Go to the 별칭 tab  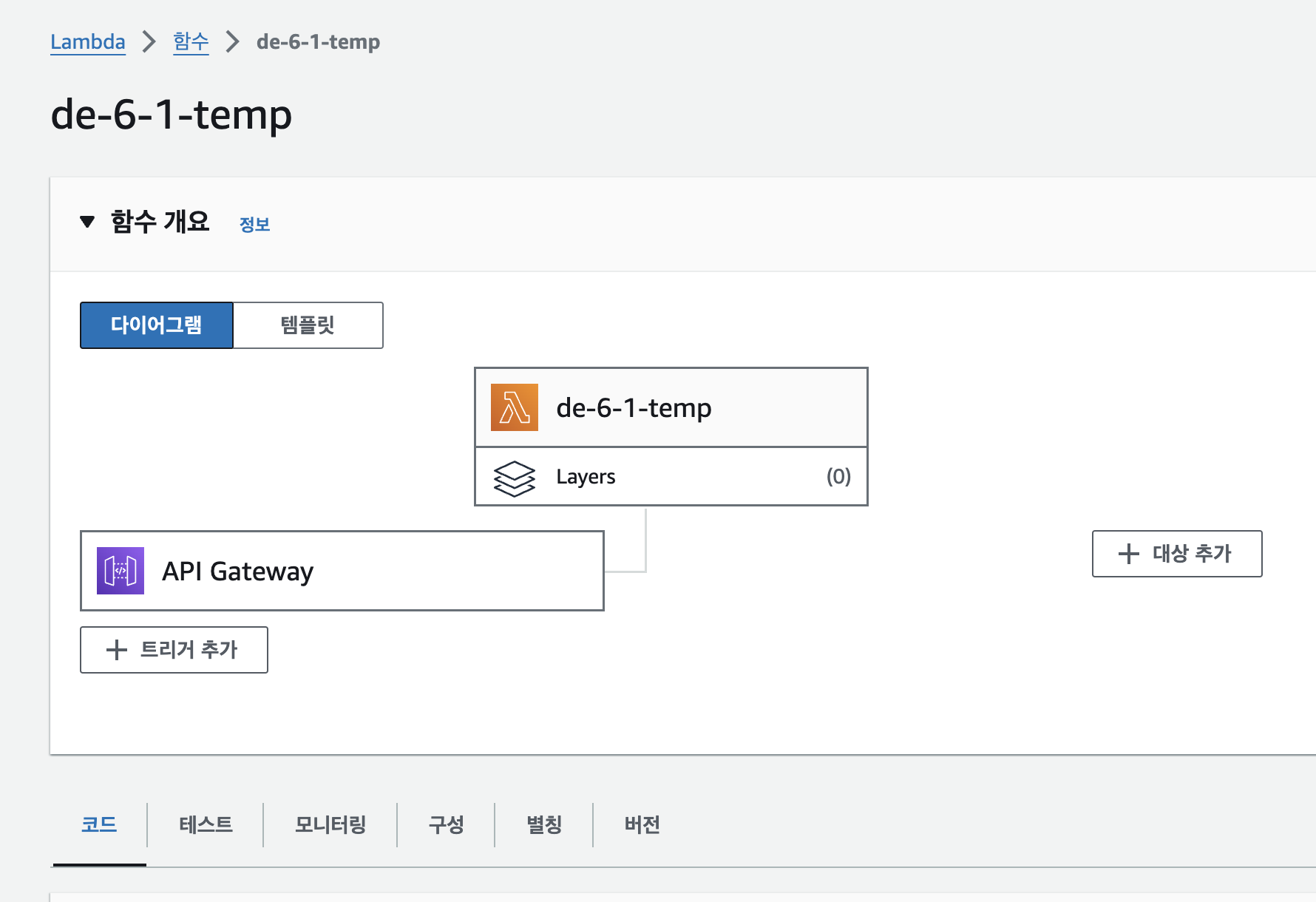pos(544,824)
